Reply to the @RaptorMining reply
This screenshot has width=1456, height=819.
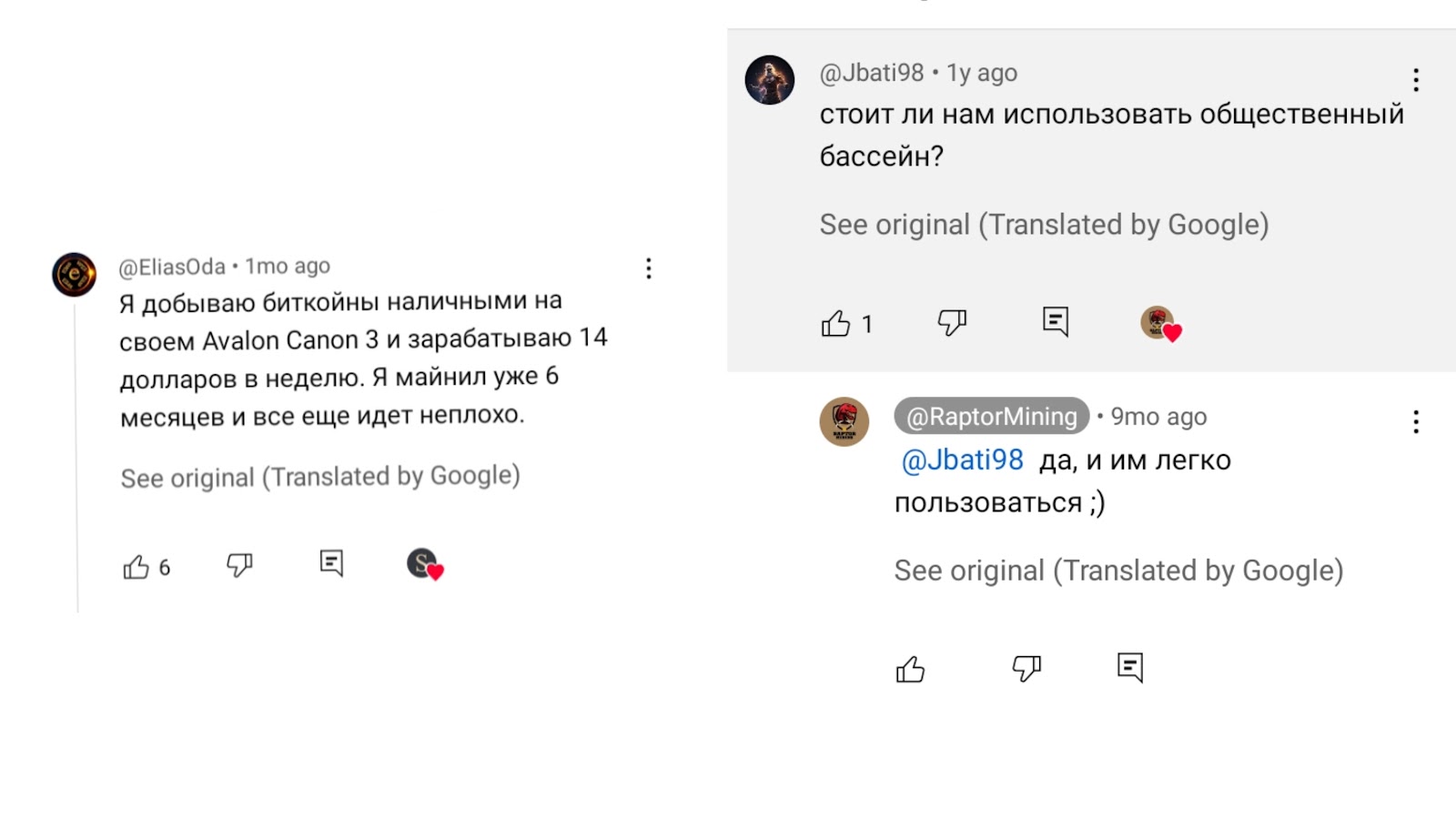click(x=1130, y=667)
